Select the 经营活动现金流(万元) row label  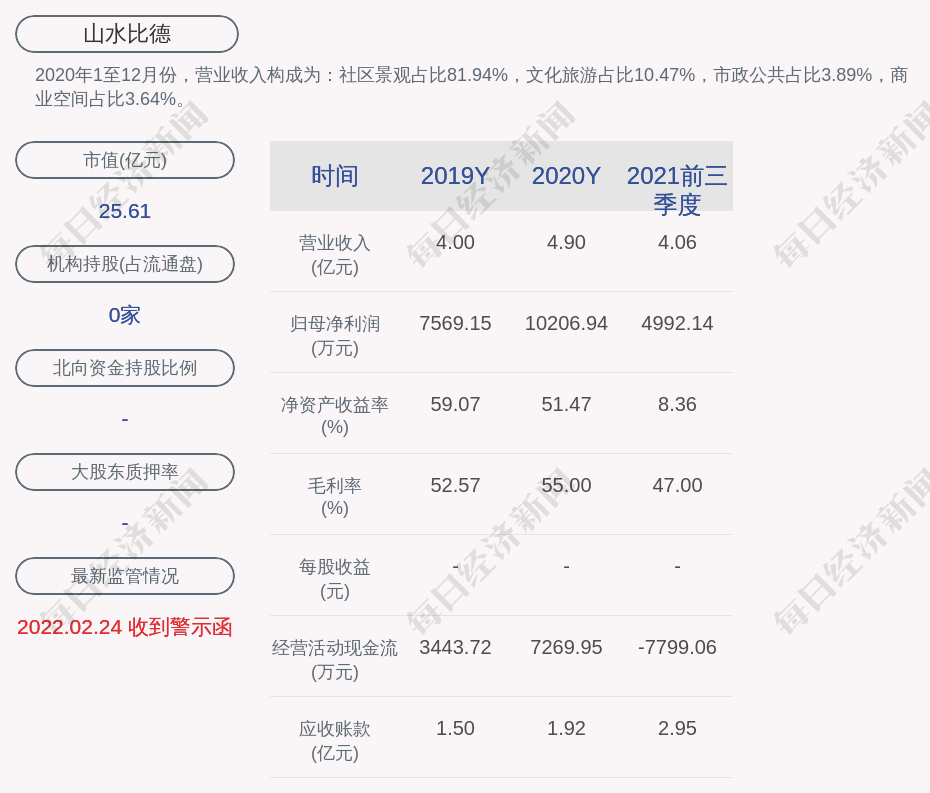[335, 660]
